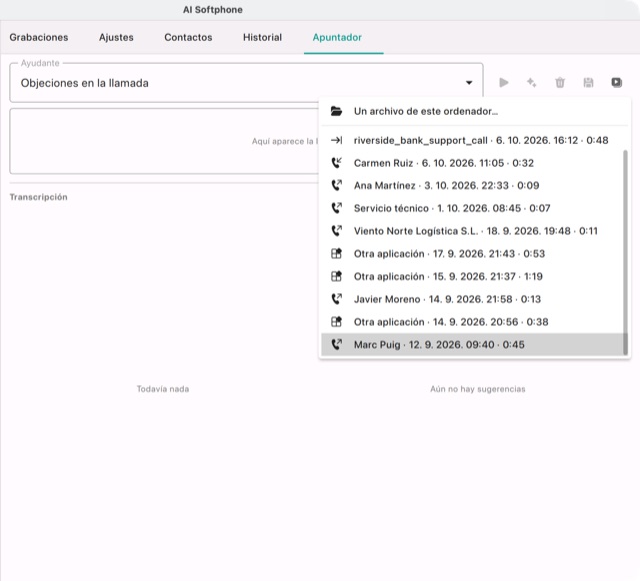Select riverside_bank_support_call recording

(x=473, y=140)
